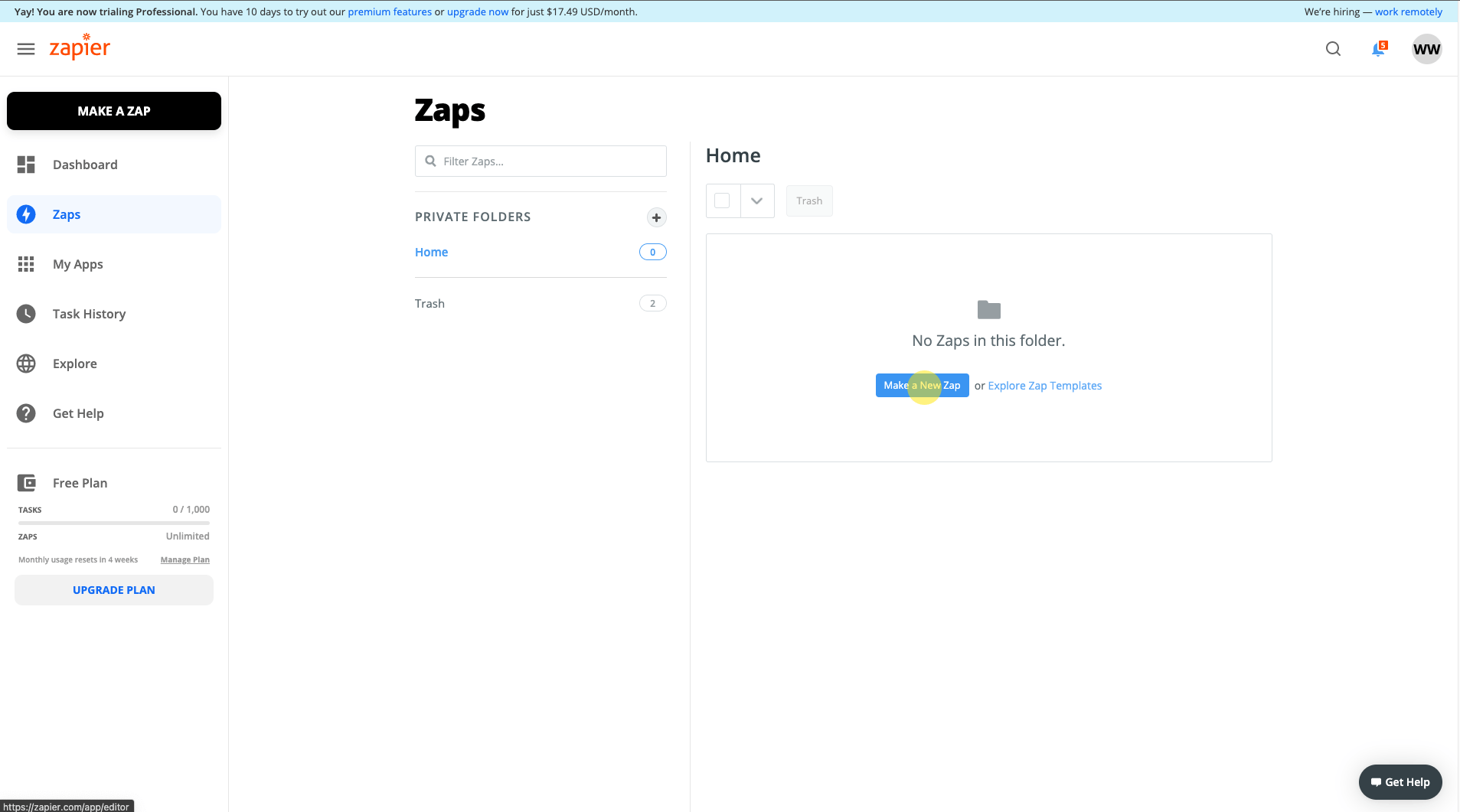Click the Home folder heading

pos(733,155)
